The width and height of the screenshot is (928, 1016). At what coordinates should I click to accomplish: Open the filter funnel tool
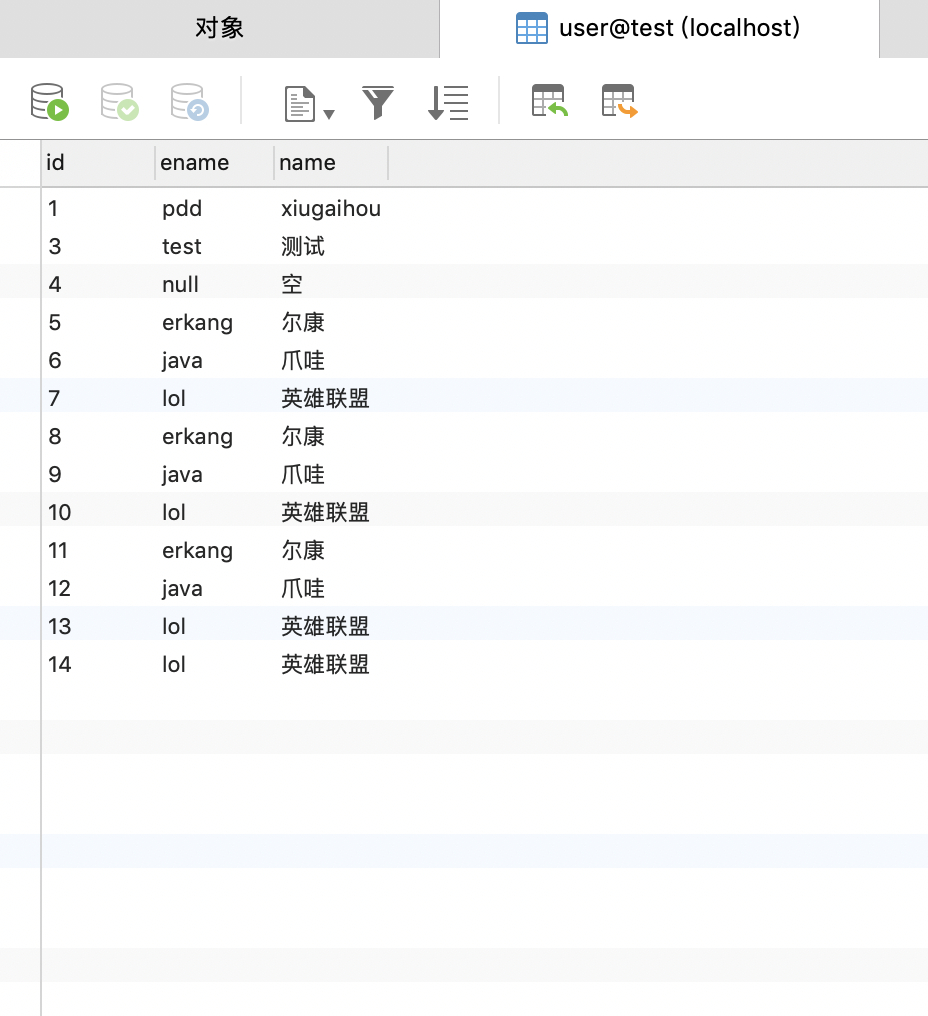[x=378, y=102]
